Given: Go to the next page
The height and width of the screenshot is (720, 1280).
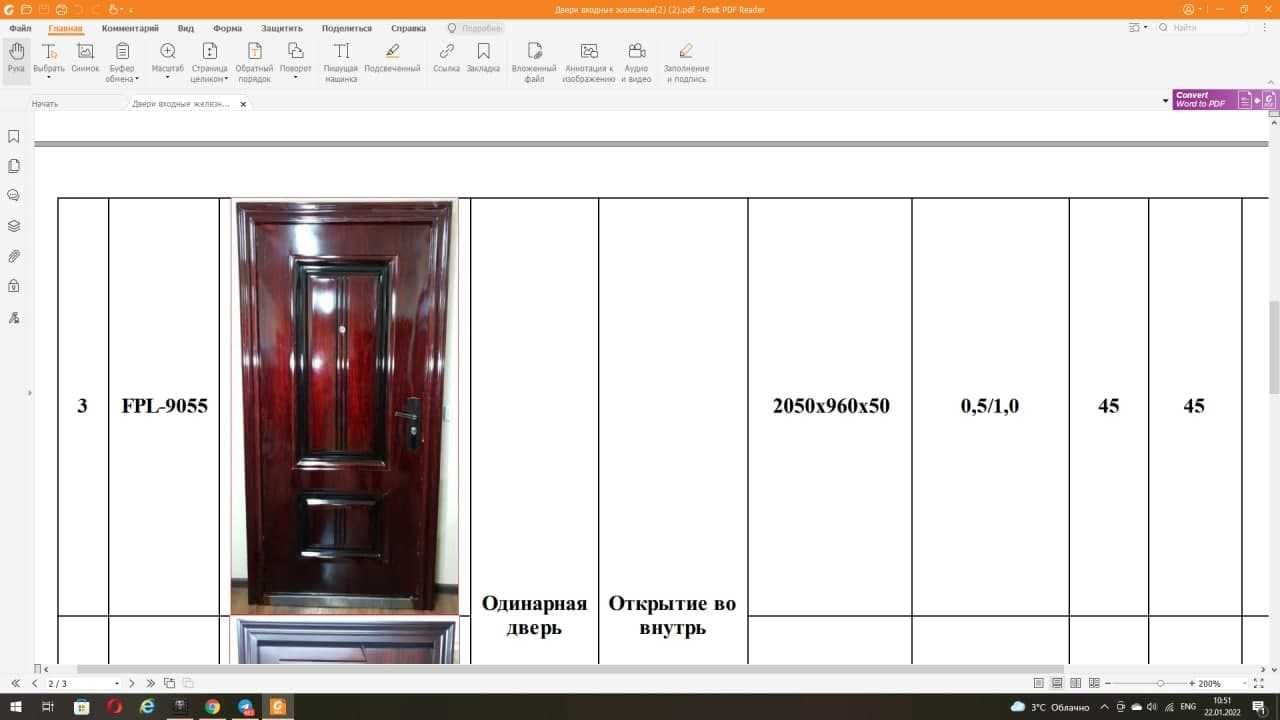Looking at the screenshot, I should (131, 683).
